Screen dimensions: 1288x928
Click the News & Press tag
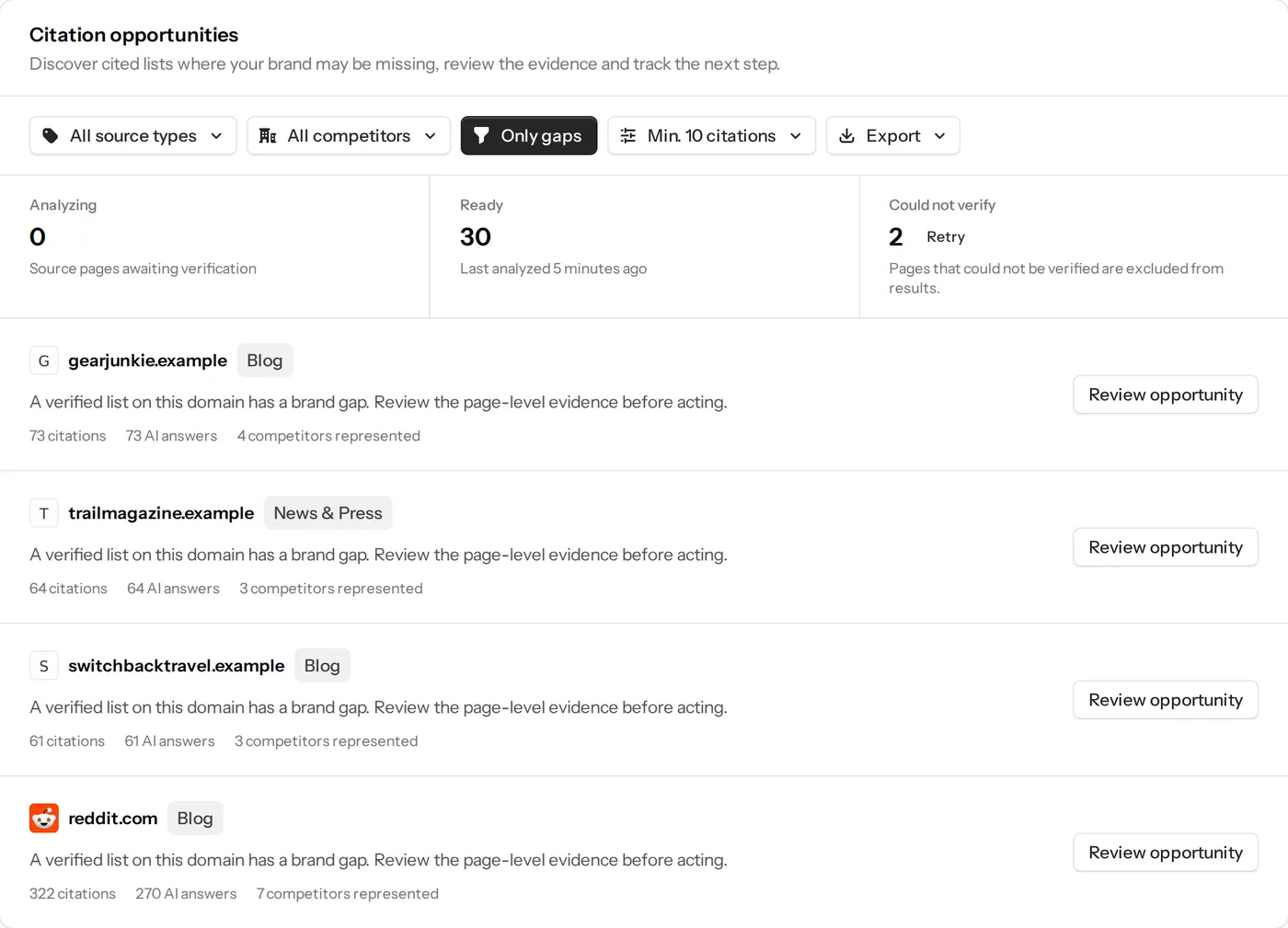(328, 513)
